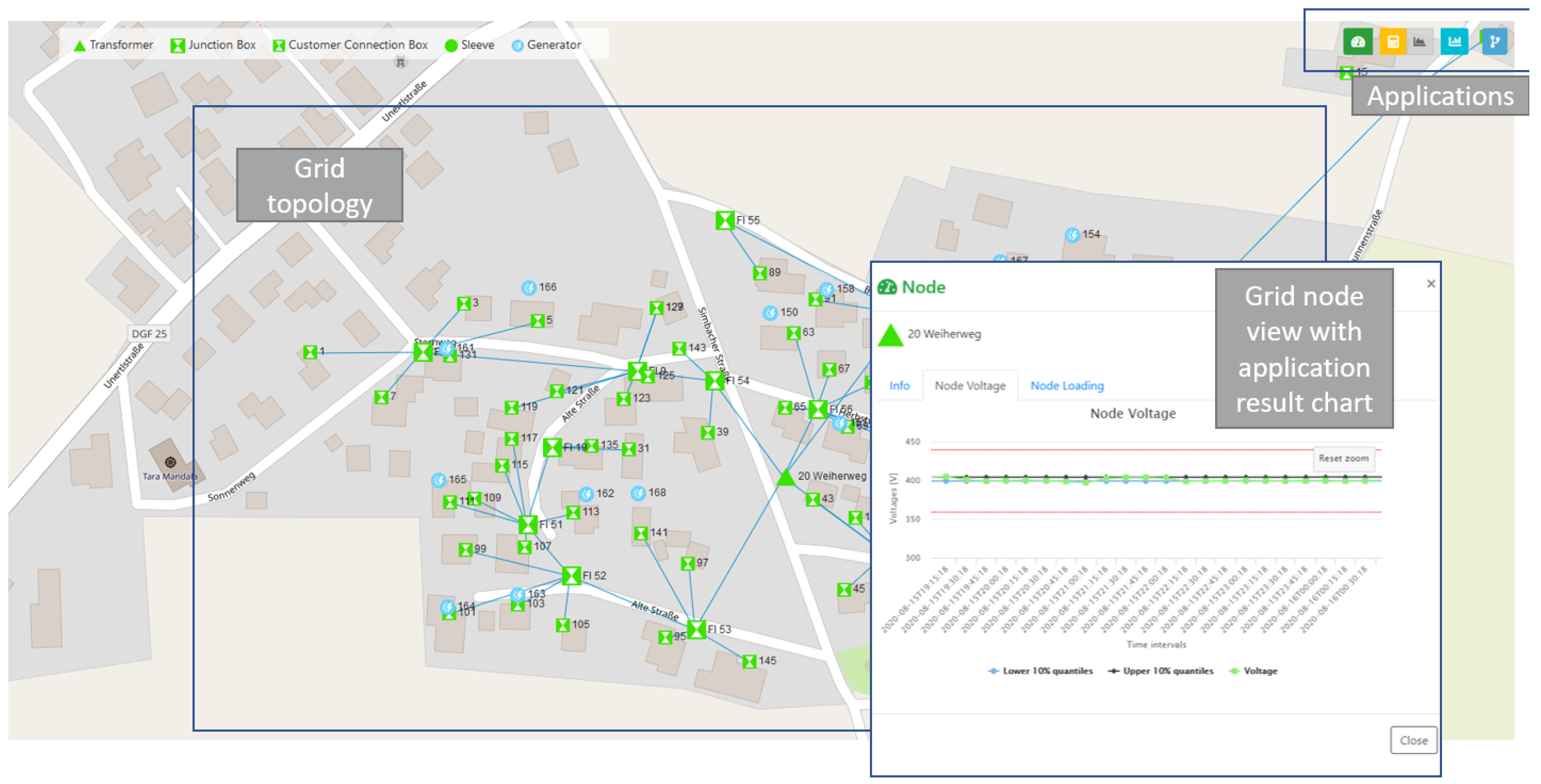This screenshot has width=1541, height=784.
Task: Click junction box FI 52 marker
Action: [571, 576]
